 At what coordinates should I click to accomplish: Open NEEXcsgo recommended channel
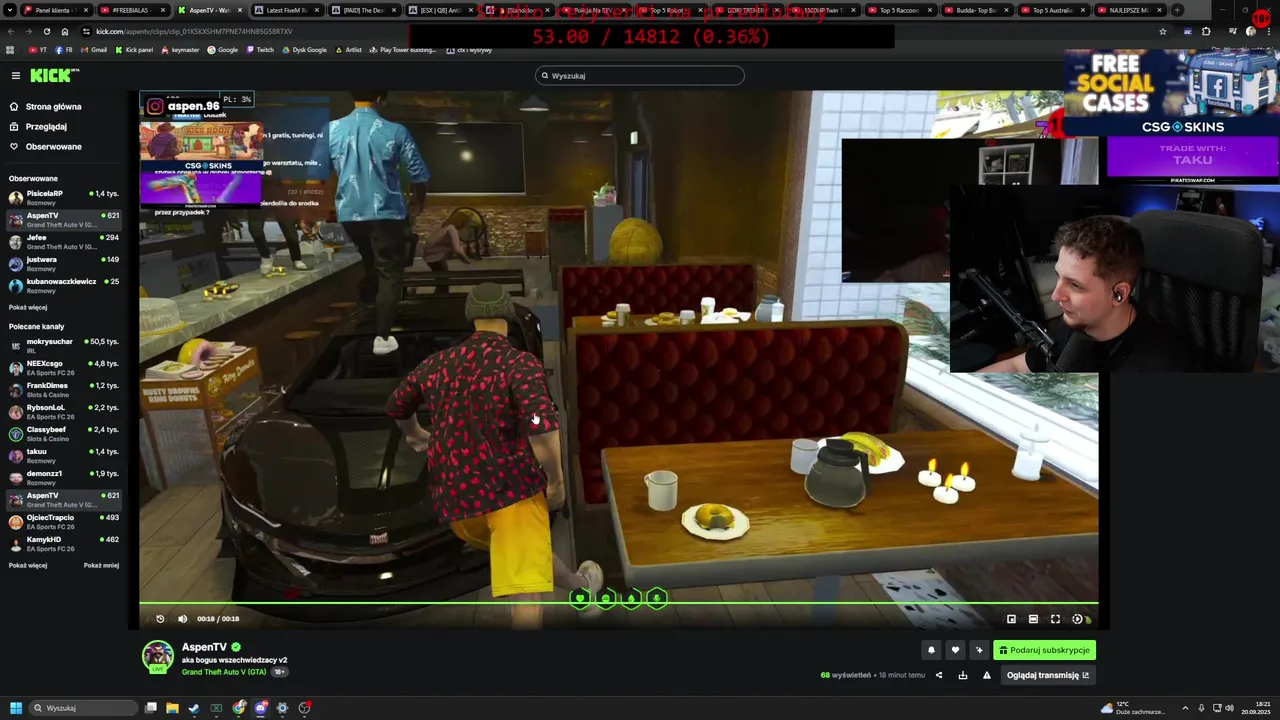pyautogui.click(x=64, y=367)
